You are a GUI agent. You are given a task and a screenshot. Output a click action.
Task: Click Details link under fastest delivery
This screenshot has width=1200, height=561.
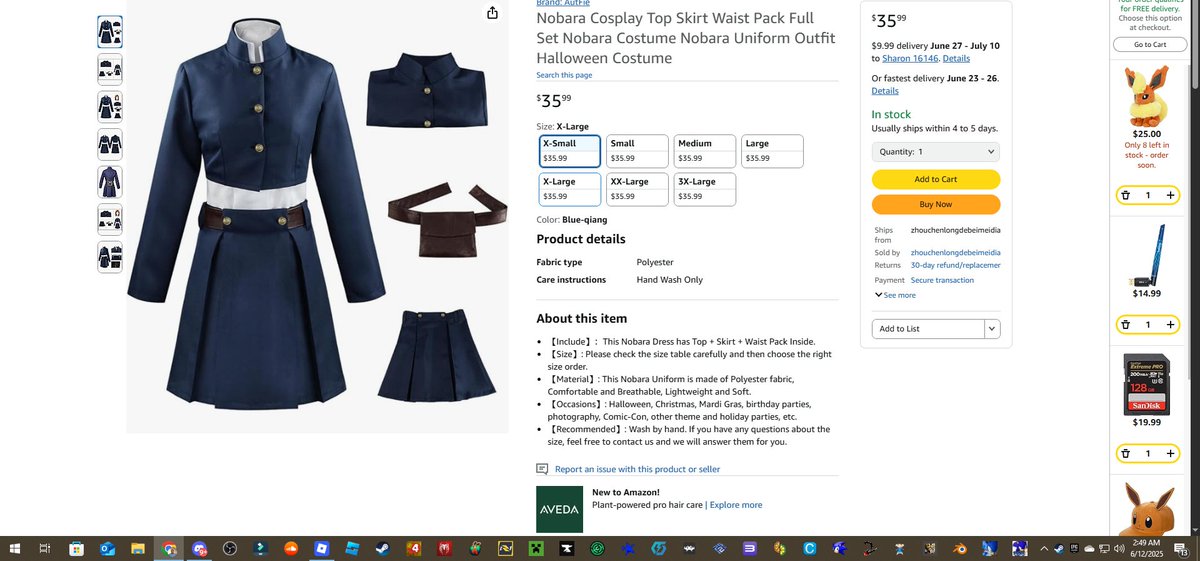tap(885, 91)
